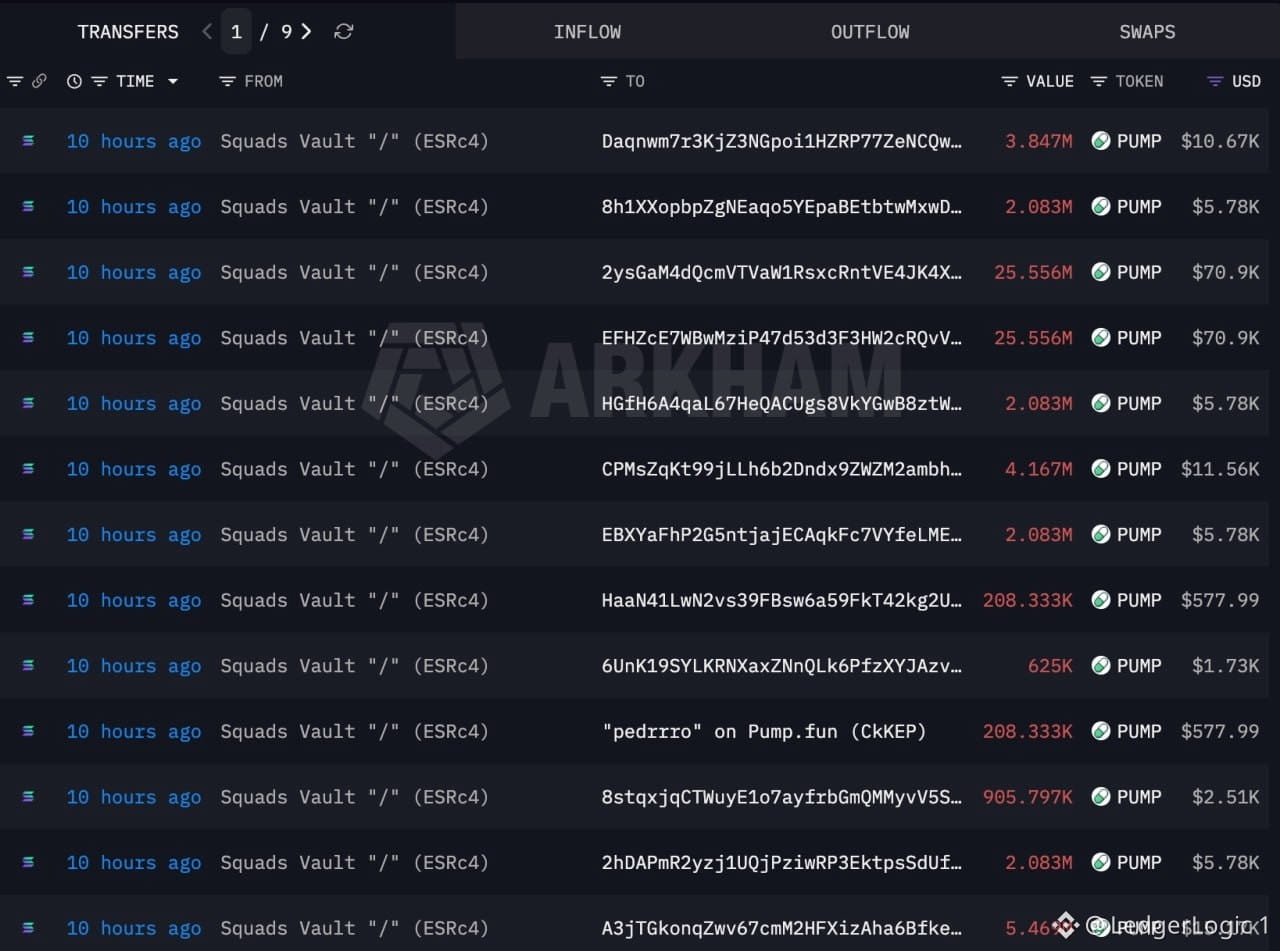The width and height of the screenshot is (1280, 951).
Task: Click the 3.847M value
Action: 1039,141
